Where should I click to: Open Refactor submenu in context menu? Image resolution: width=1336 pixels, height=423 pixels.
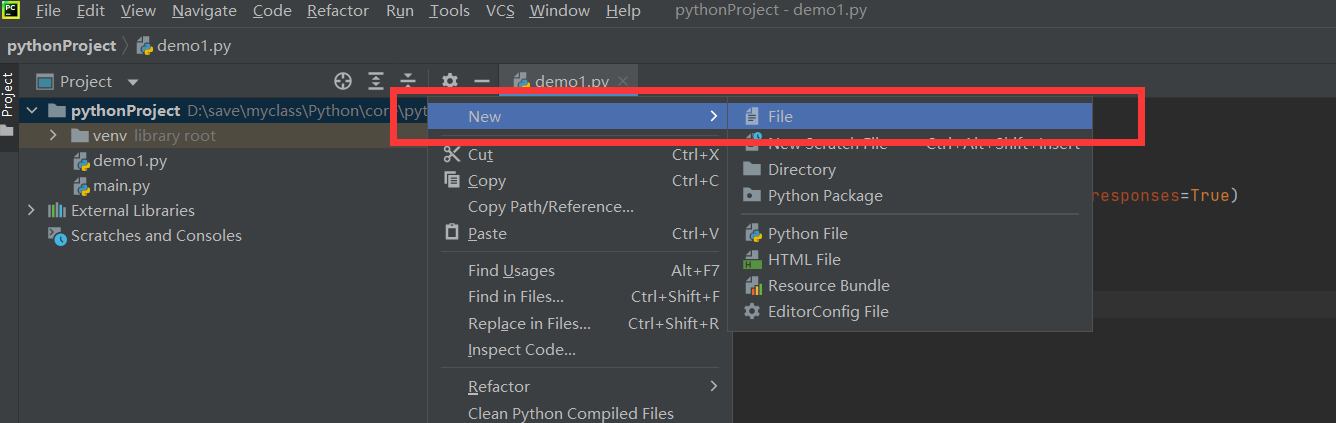[x=579, y=387]
